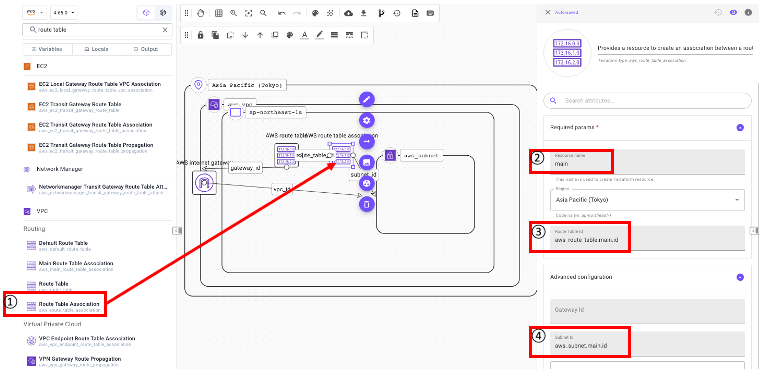Select the purple resources view toggle
760x376 pixels.
click(x=146, y=13)
